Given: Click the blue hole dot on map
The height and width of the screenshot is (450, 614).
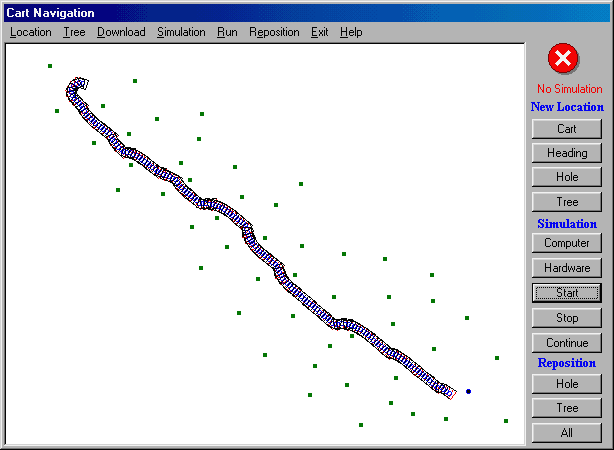Looking at the screenshot, I should (468, 391).
